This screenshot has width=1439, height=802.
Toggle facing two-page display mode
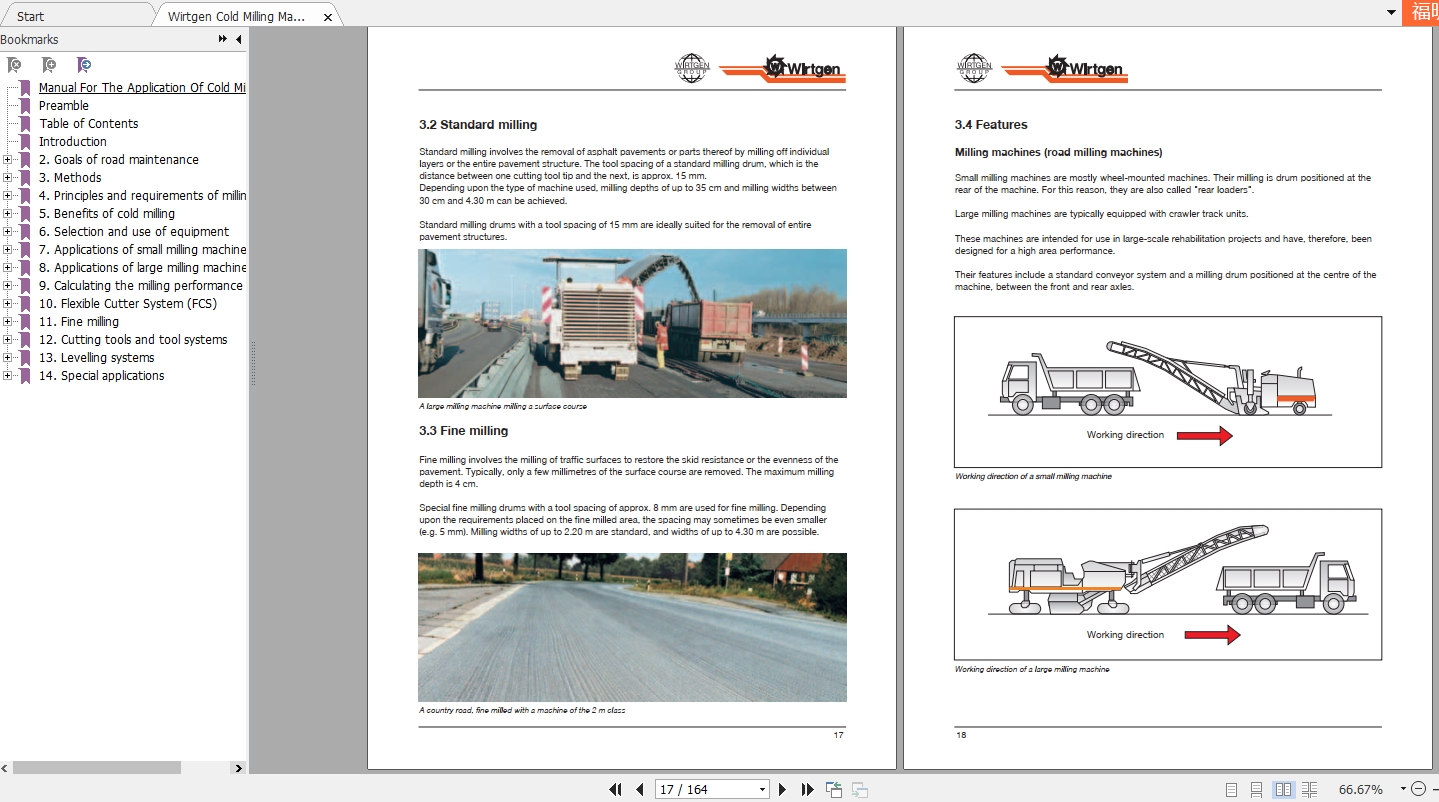[1283, 789]
